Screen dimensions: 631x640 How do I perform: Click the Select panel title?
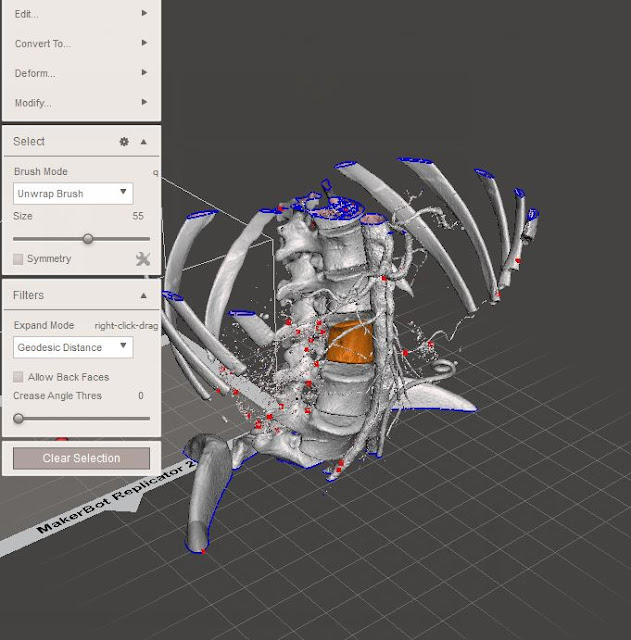(29, 141)
